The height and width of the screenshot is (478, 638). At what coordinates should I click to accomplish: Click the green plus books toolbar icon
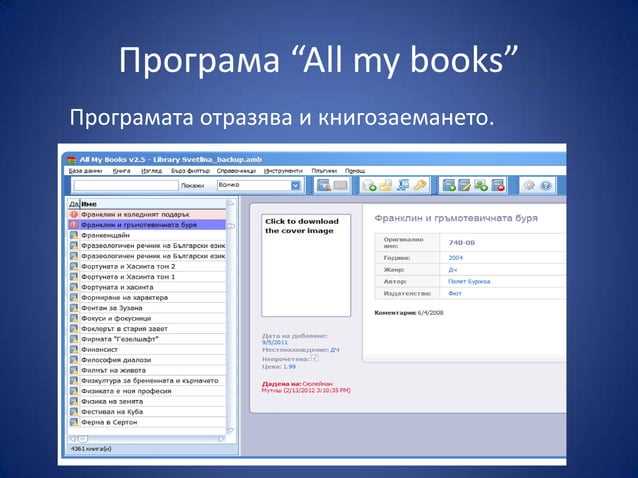point(481,186)
